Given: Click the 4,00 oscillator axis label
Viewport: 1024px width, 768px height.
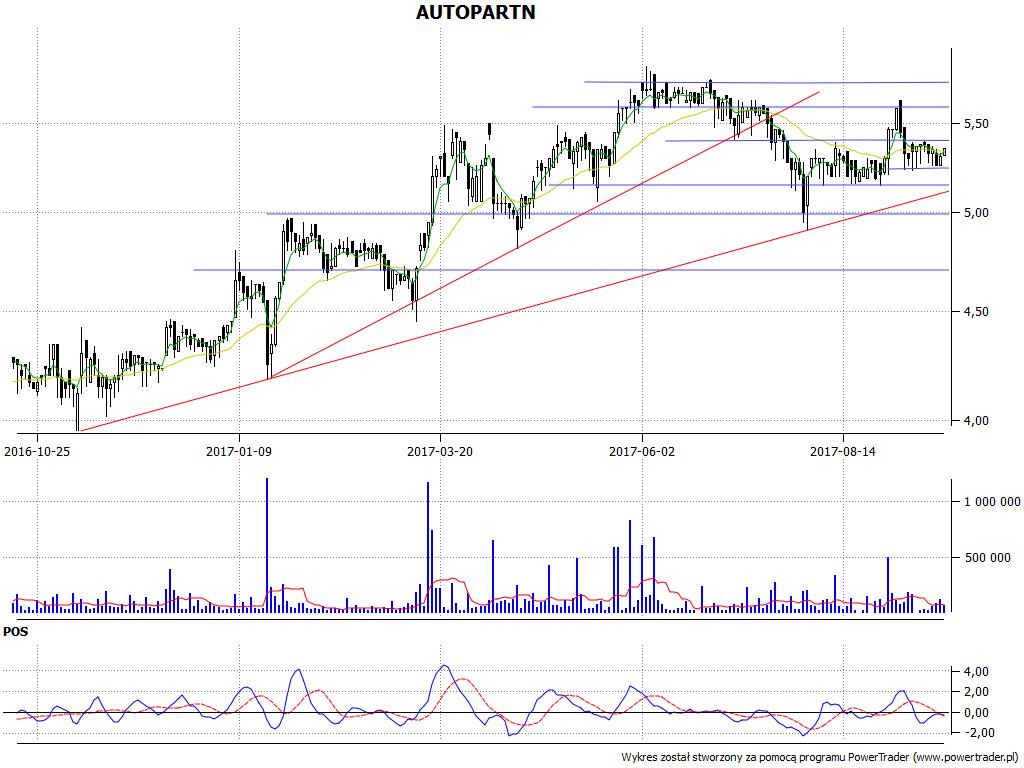Looking at the screenshot, I should [x=976, y=672].
